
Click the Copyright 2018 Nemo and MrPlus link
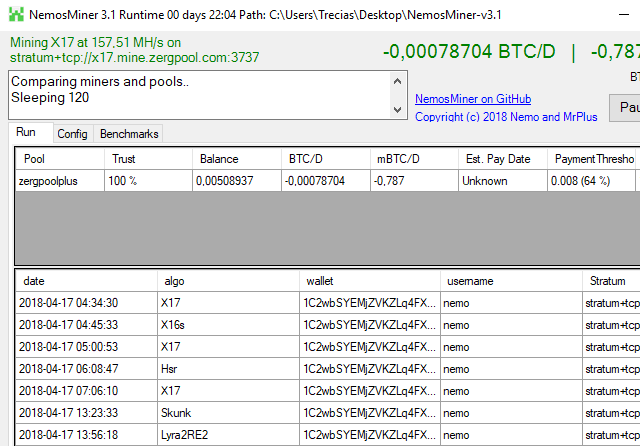506,117
